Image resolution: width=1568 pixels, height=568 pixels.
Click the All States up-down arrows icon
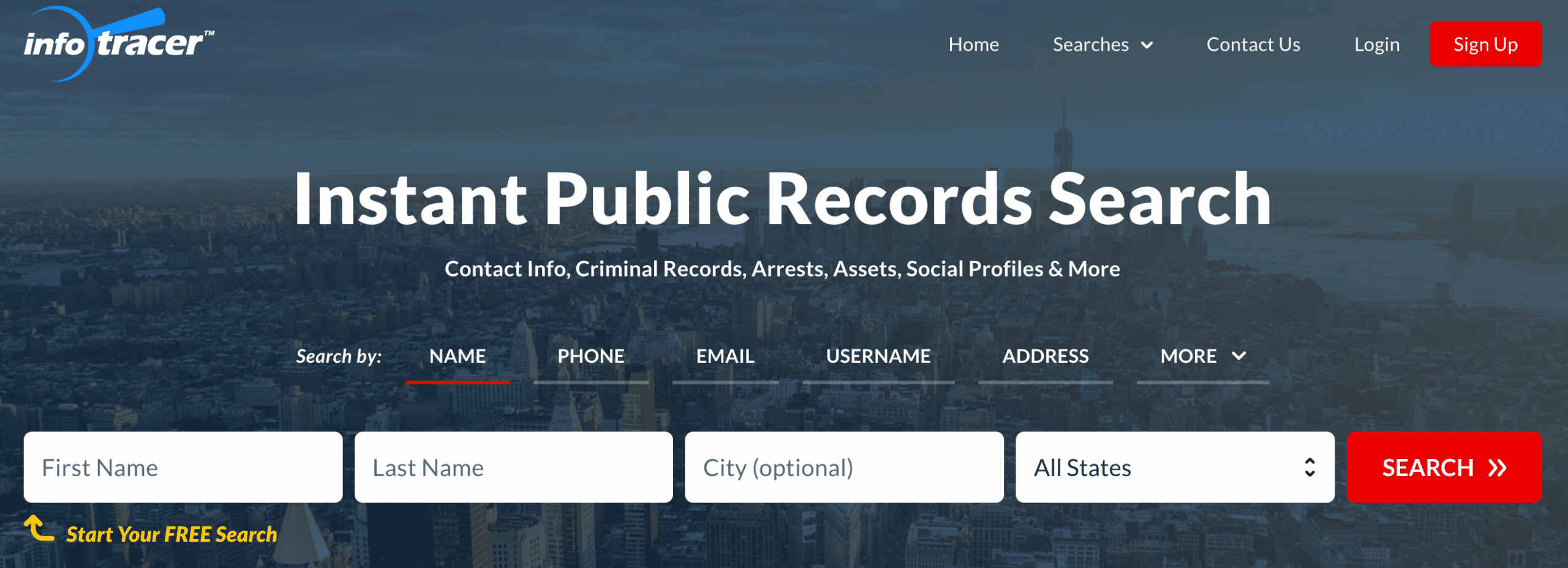click(x=1310, y=468)
